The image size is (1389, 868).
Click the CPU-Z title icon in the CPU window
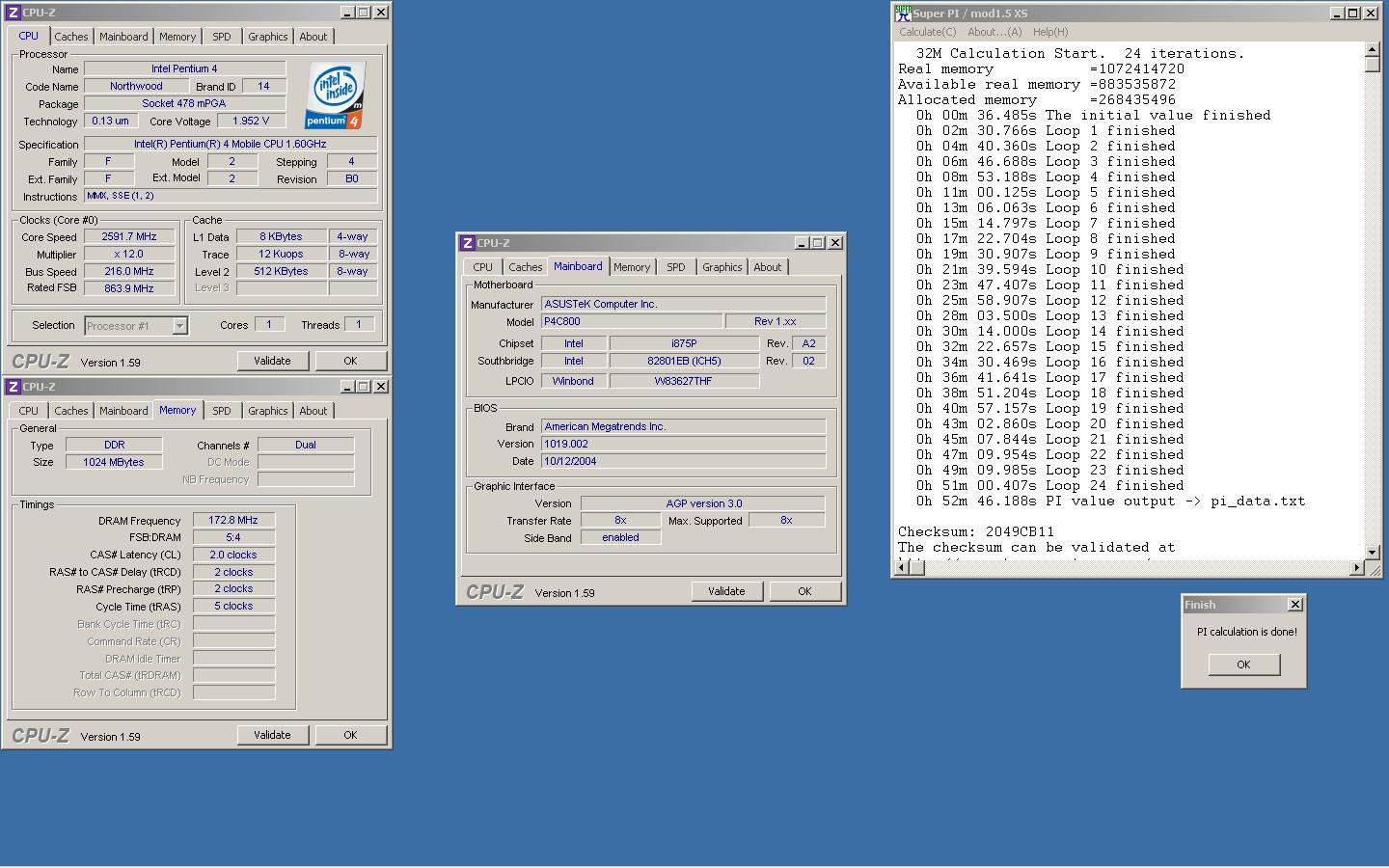[14, 13]
